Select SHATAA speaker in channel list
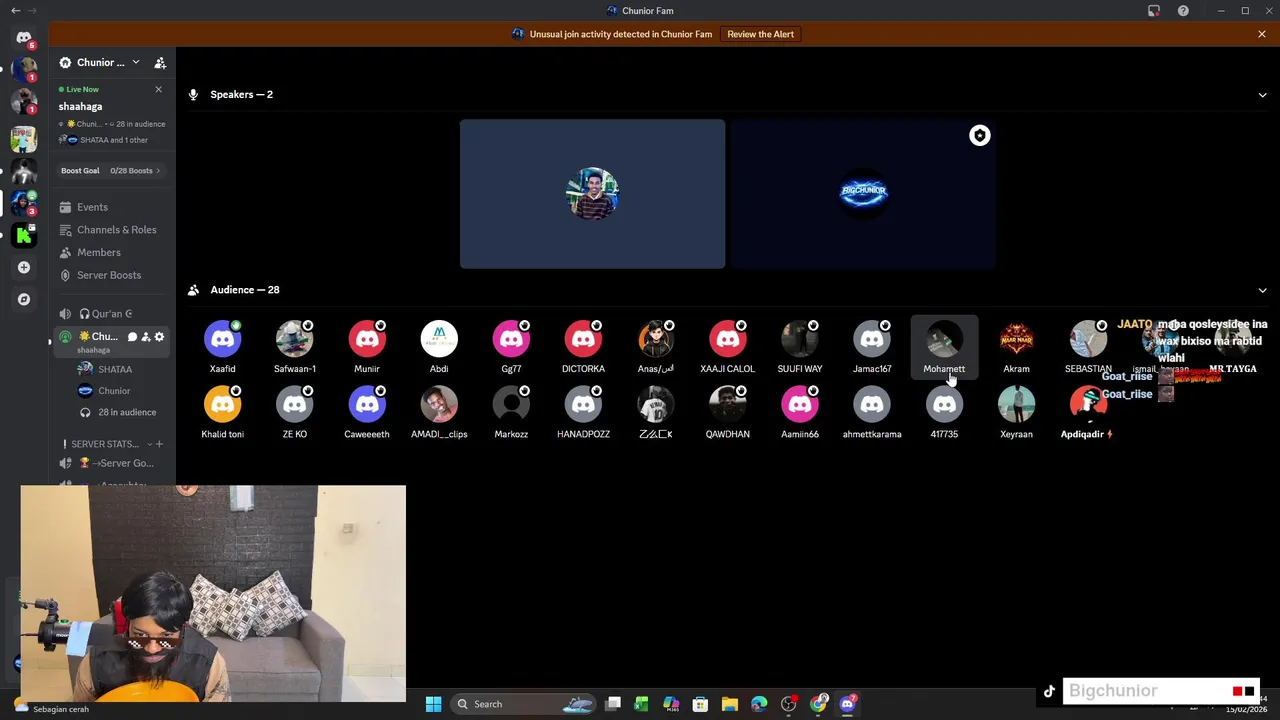The width and height of the screenshot is (1280, 720). click(x=115, y=369)
